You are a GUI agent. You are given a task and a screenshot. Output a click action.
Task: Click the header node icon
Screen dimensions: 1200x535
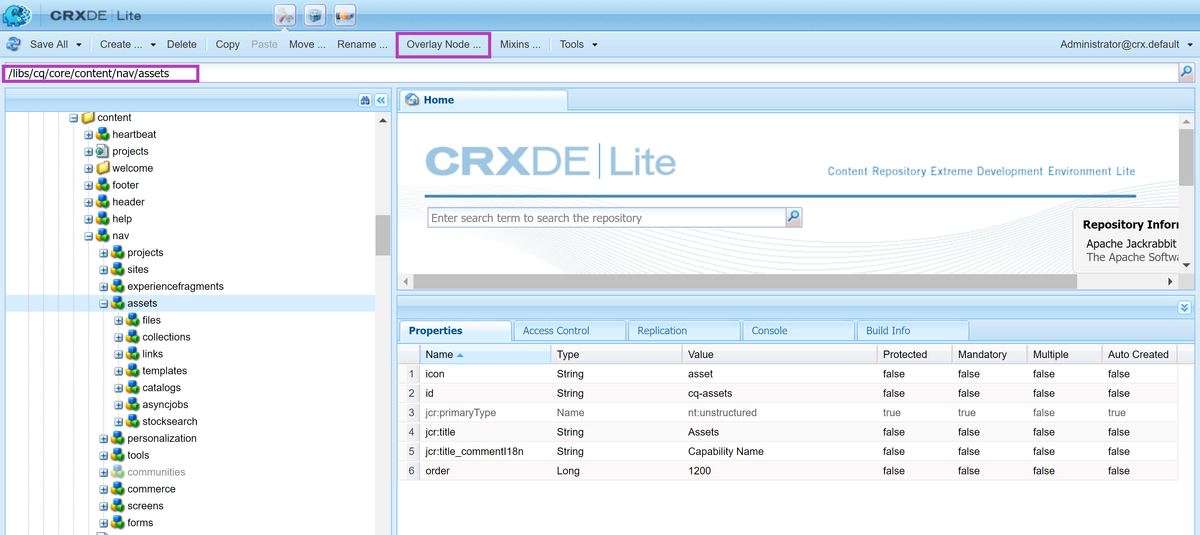pyautogui.click(x=103, y=202)
